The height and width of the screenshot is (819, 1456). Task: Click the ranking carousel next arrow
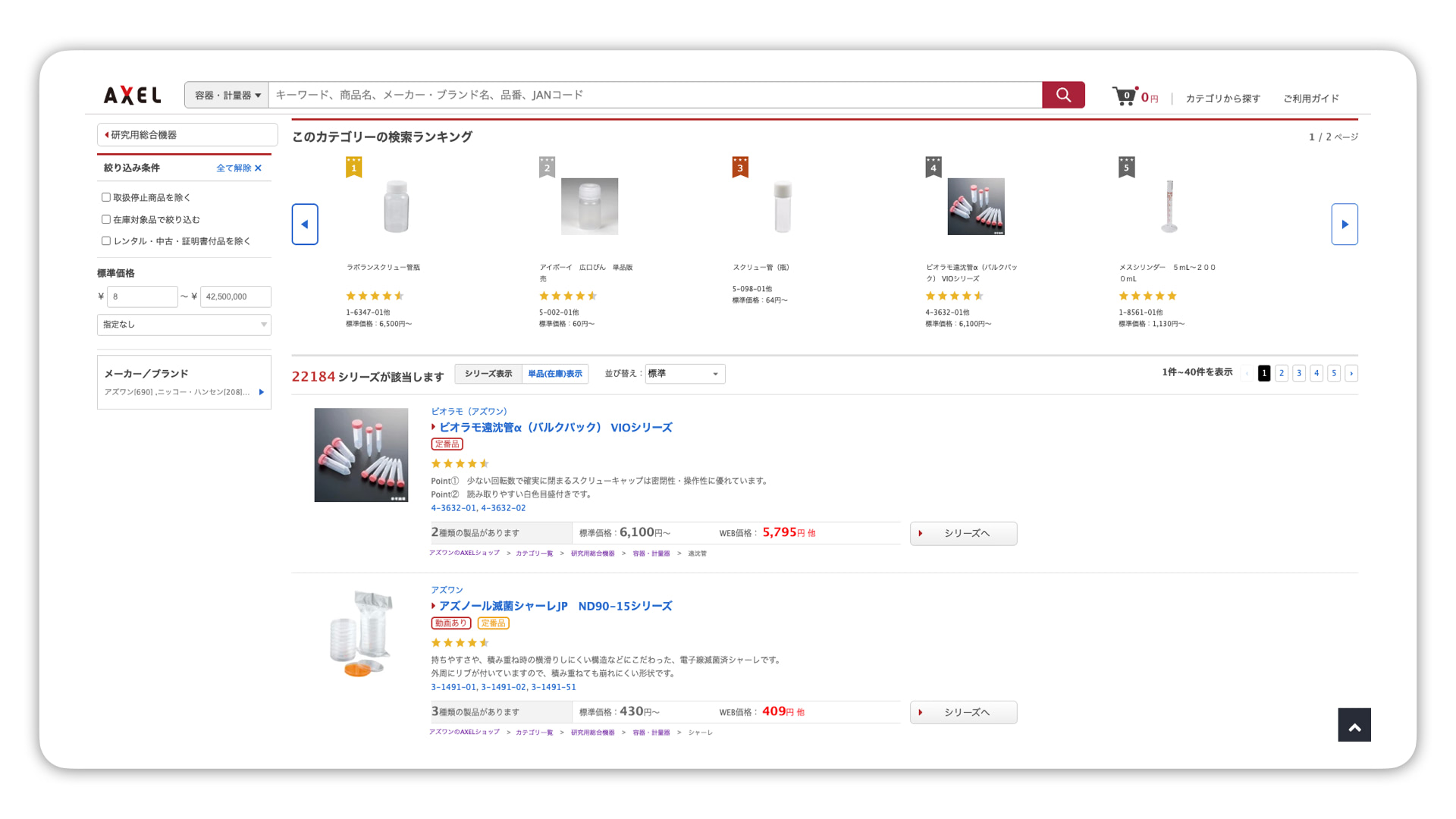click(1345, 224)
